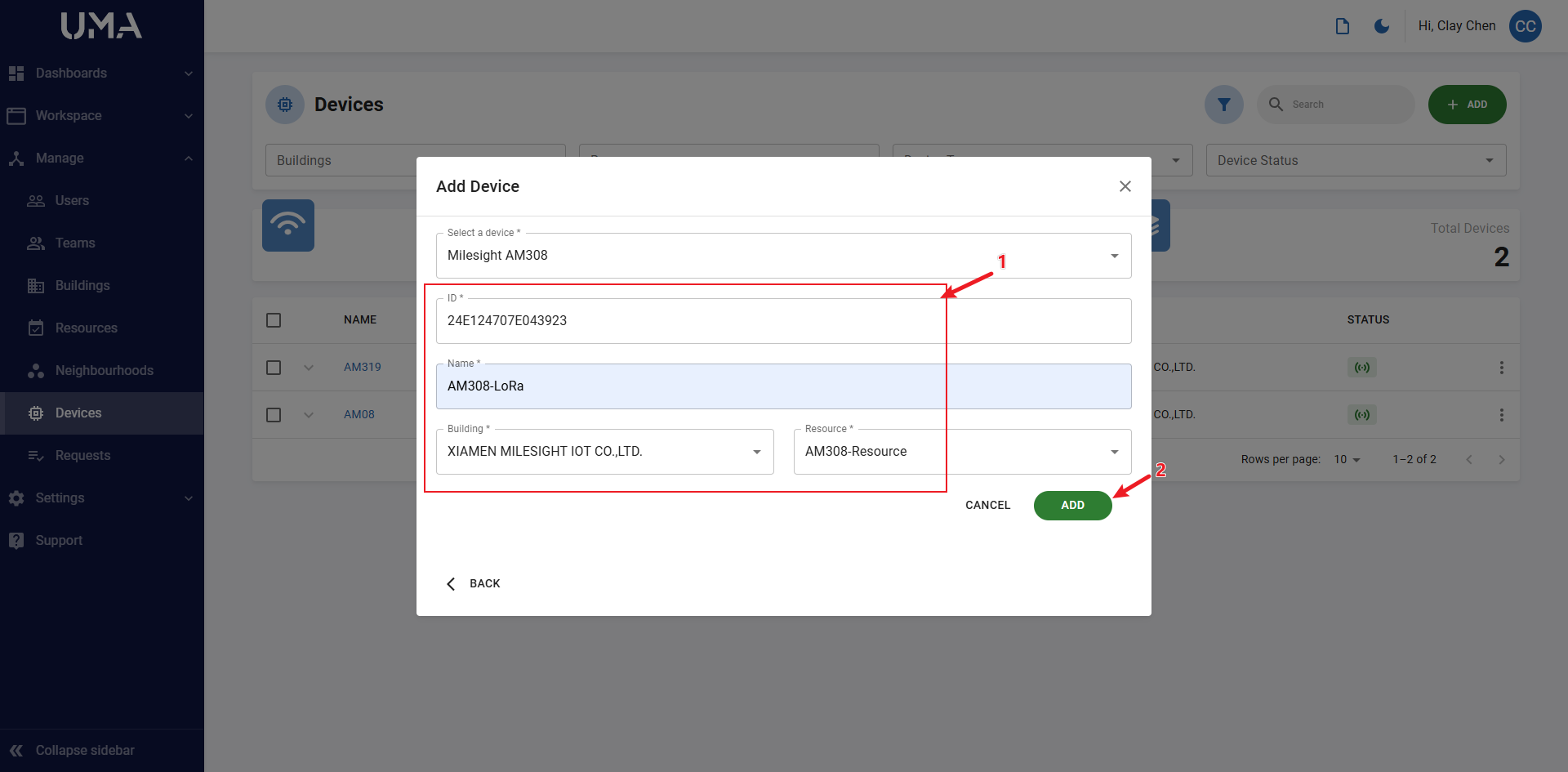
Task: Go to next table page arrow
Action: 1501,459
